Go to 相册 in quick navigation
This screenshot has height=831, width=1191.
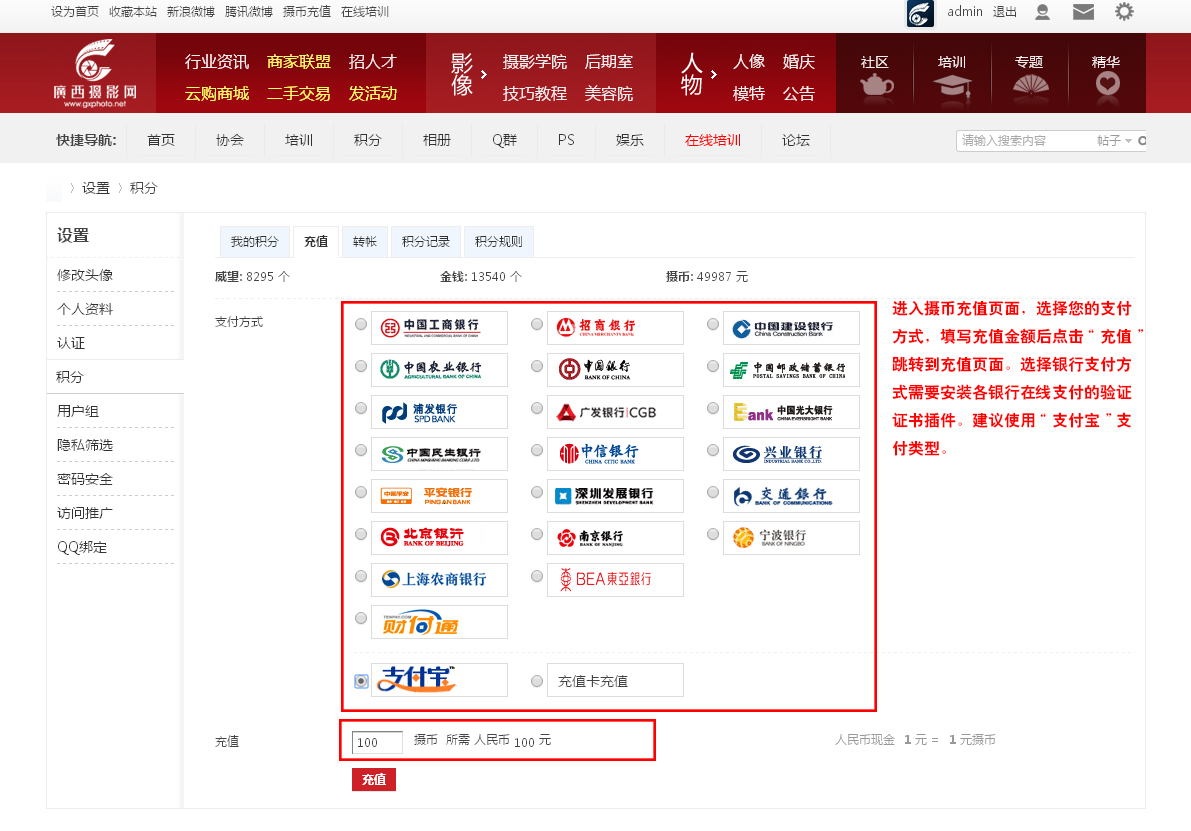pos(437,141)
